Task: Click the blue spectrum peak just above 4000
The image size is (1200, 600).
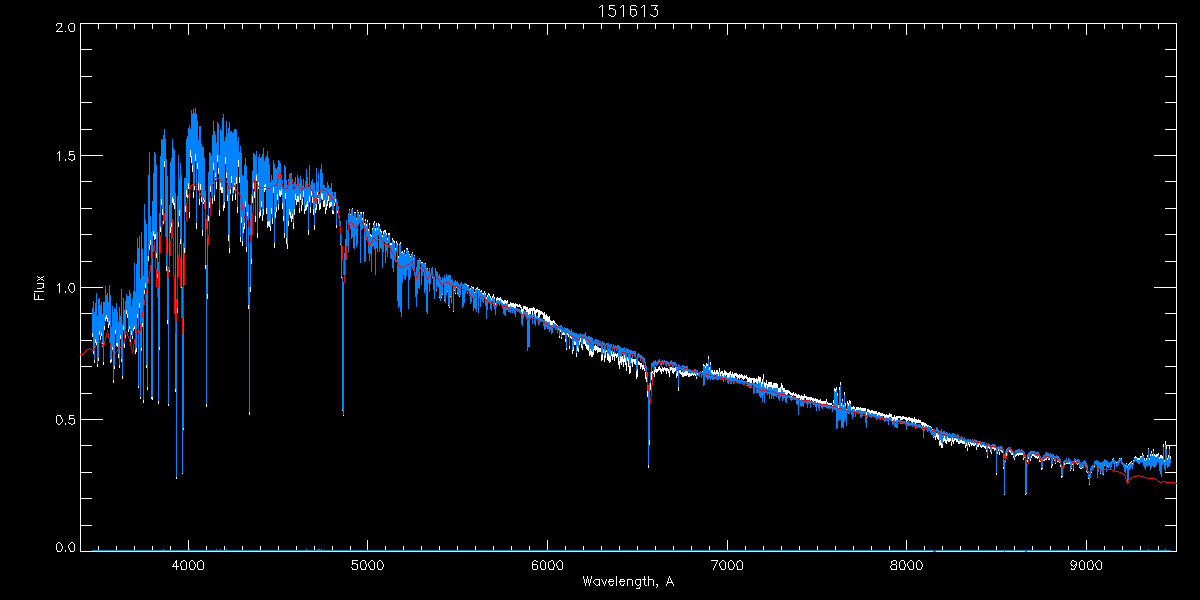Action: 193,112
